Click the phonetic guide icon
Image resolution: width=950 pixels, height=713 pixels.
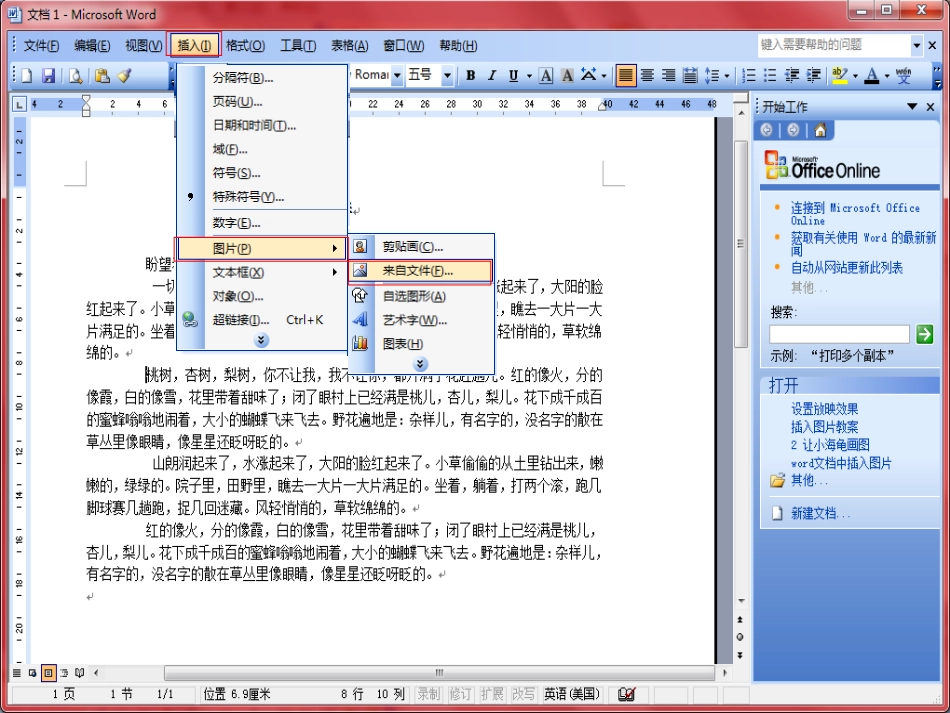903,75
